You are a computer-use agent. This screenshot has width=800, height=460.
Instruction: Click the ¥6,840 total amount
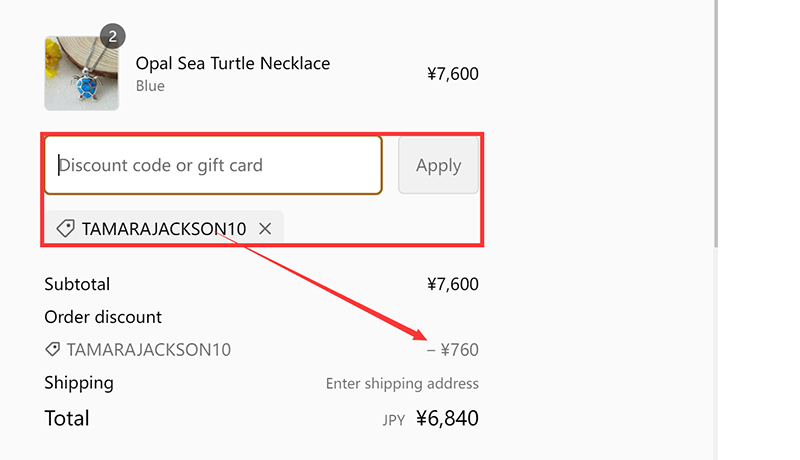447,418
